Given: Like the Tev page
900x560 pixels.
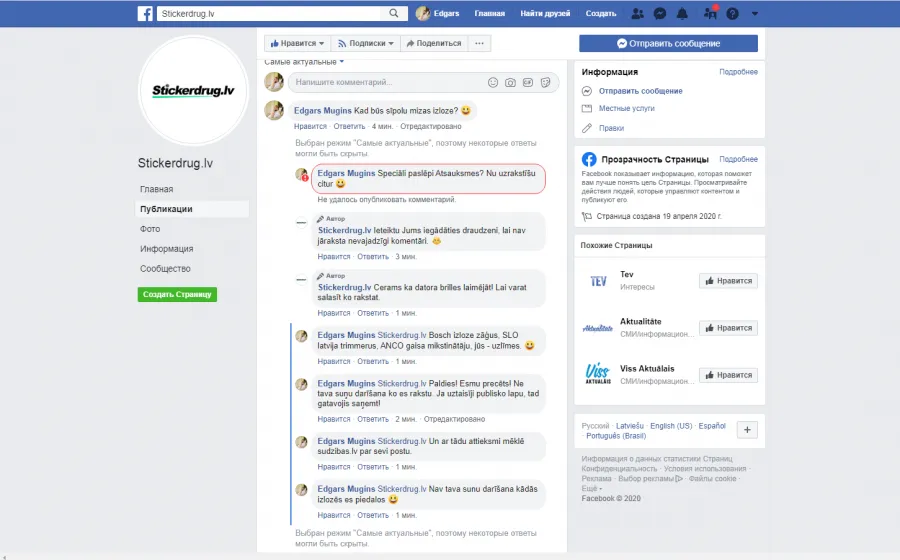Looking at the screenshot, I should tap(728, 281).
